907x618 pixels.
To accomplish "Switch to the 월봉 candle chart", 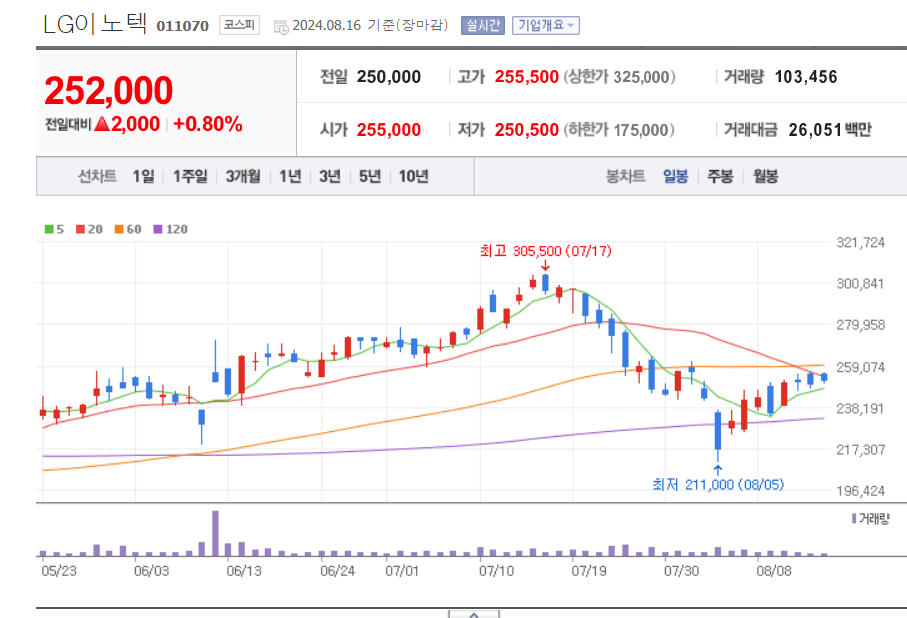I will (765, 176).
